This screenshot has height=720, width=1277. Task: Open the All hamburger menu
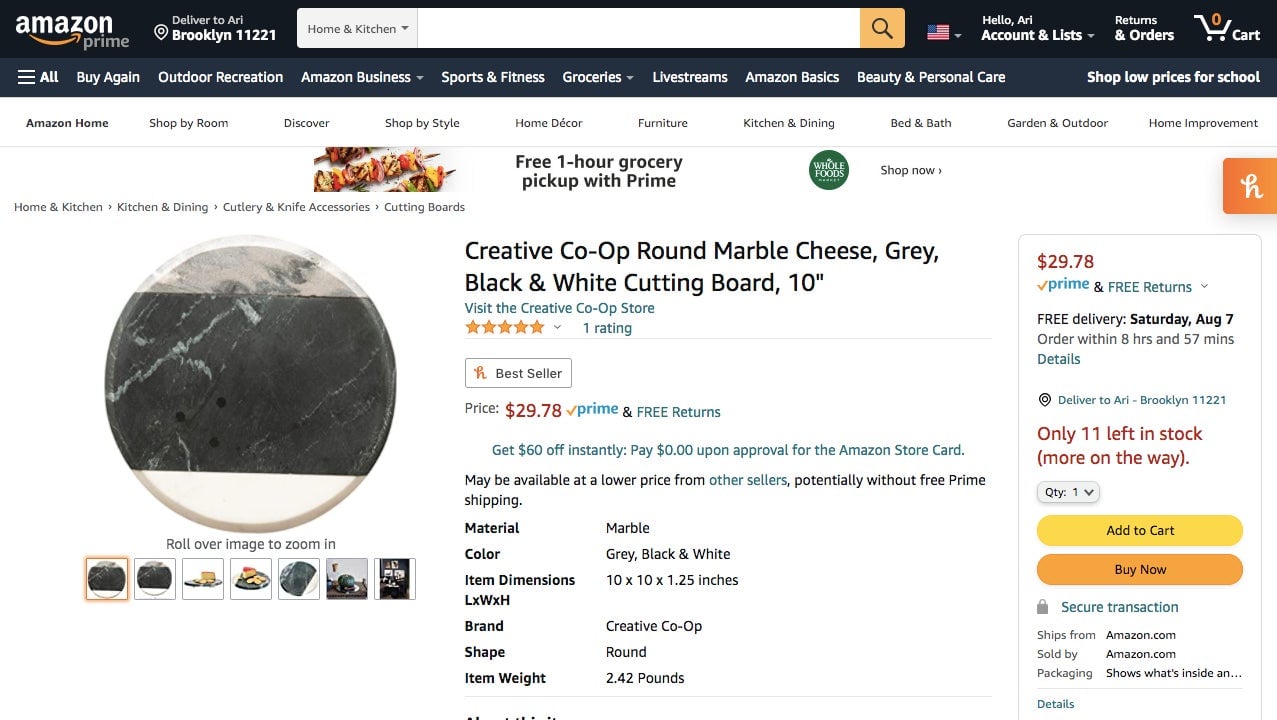pos(38,77)
